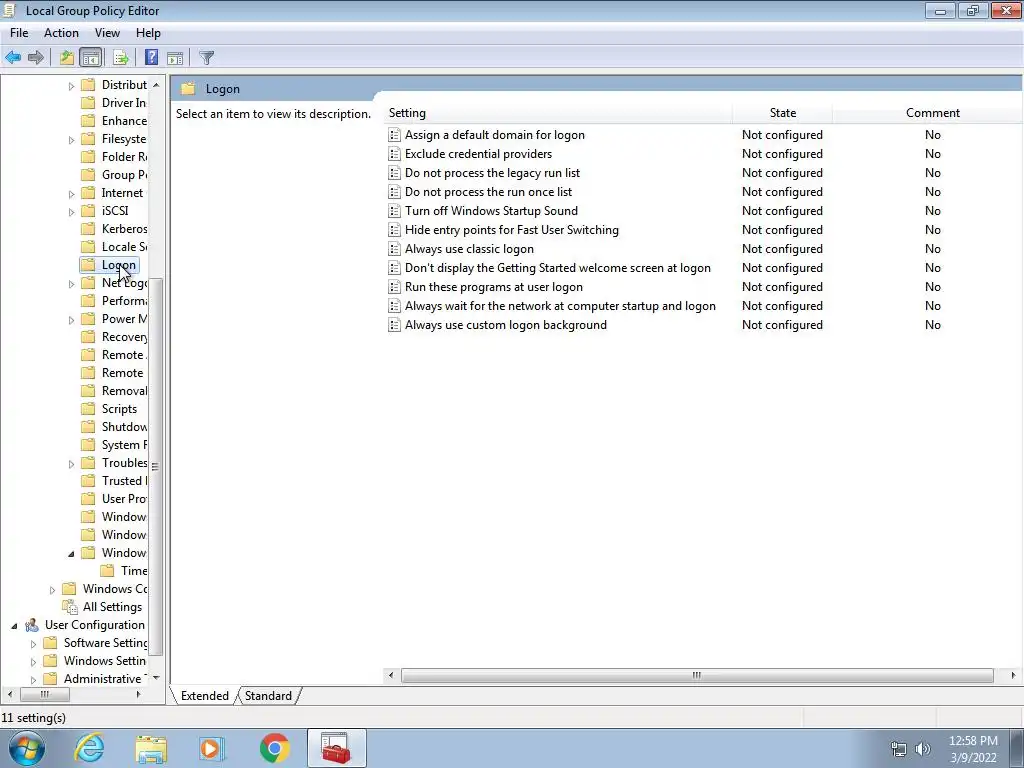Screen dimensions: 1024x768
Task: Sort by the Setting column header
Action: (558, 113)
